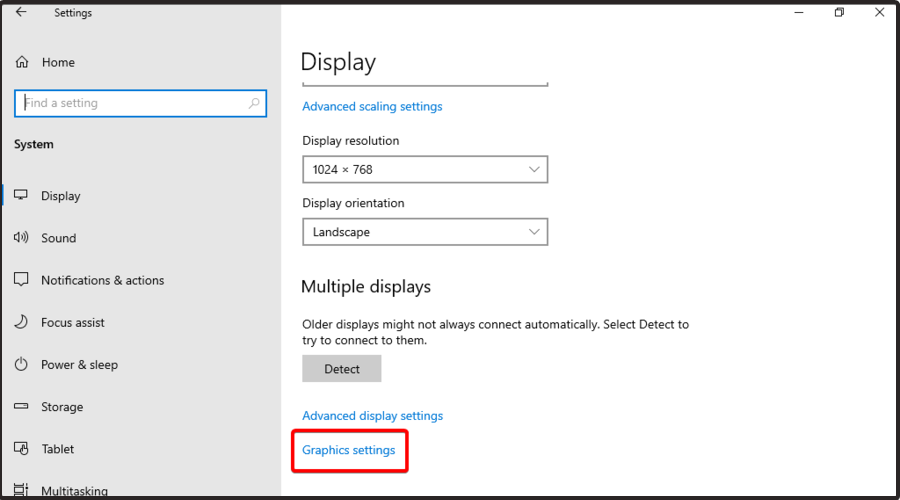Click the Multitasking icon in sidebar
This screenshot has width=900, height=500.
click(21, 490)
